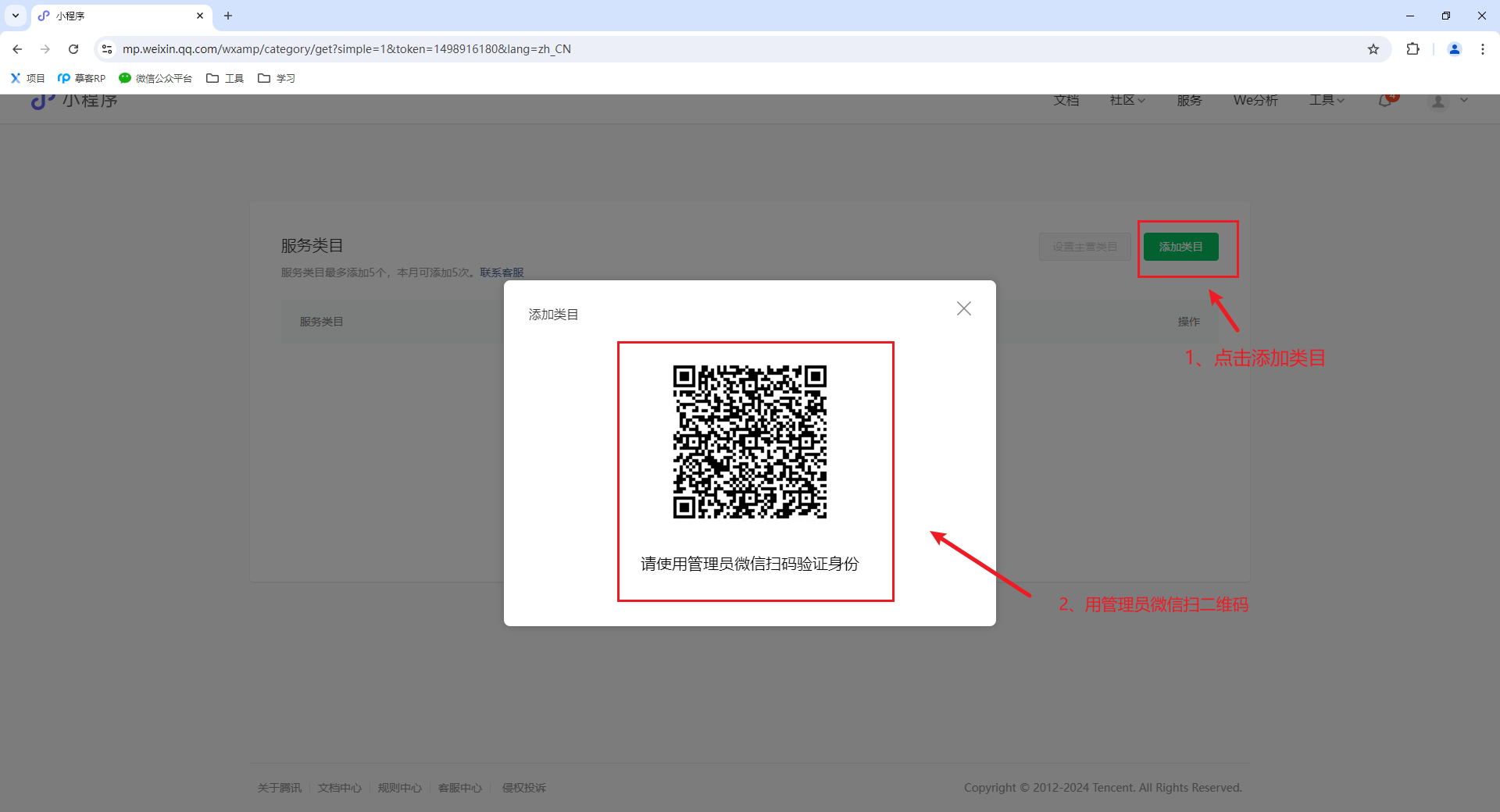The width and height of the screenshot is (1500, 812).
Task: Click the QR code image in dialog
Action: 750,442
